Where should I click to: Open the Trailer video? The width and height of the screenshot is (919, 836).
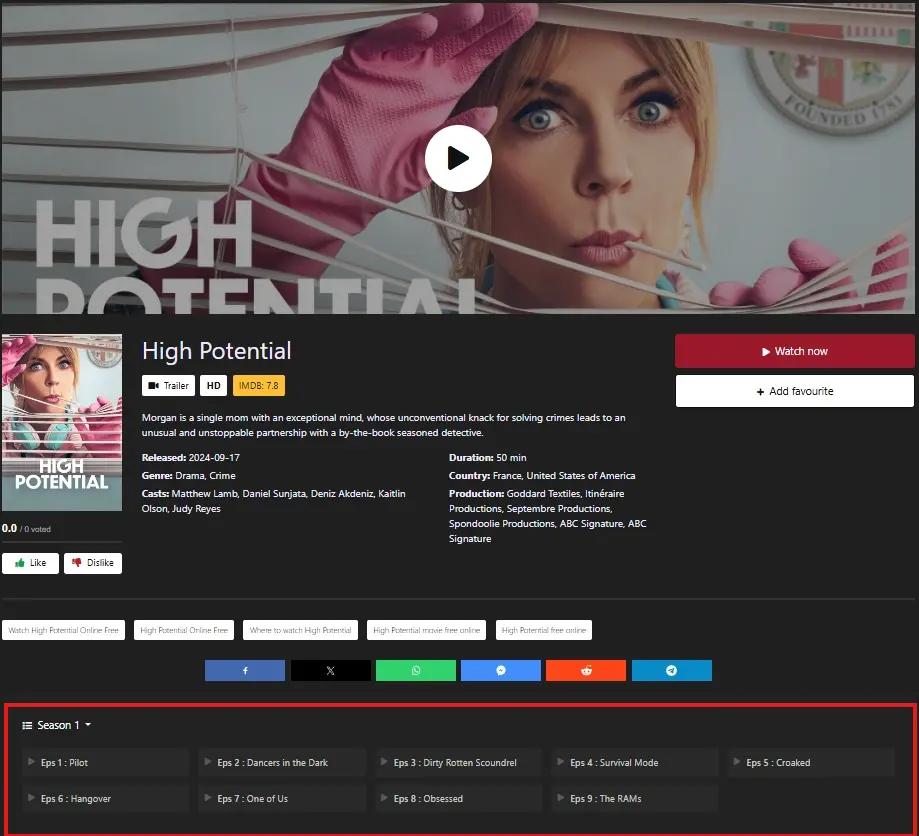click(168, 386)
